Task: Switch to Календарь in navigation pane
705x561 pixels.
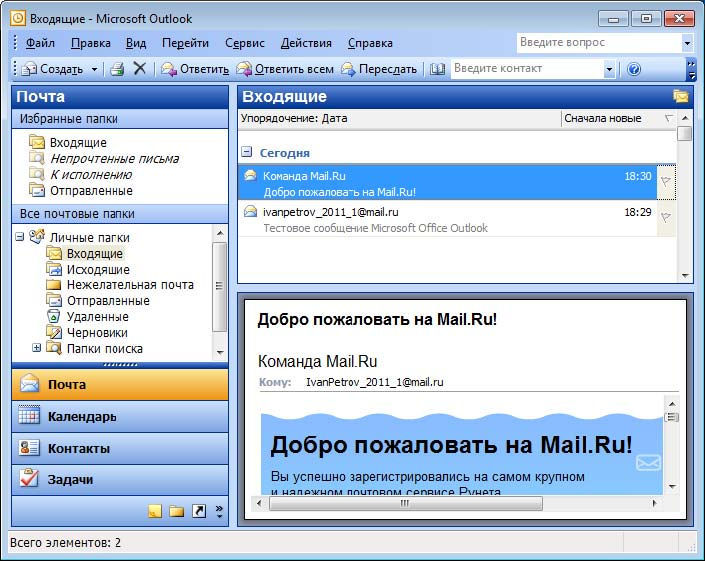Action: (120, 417)
